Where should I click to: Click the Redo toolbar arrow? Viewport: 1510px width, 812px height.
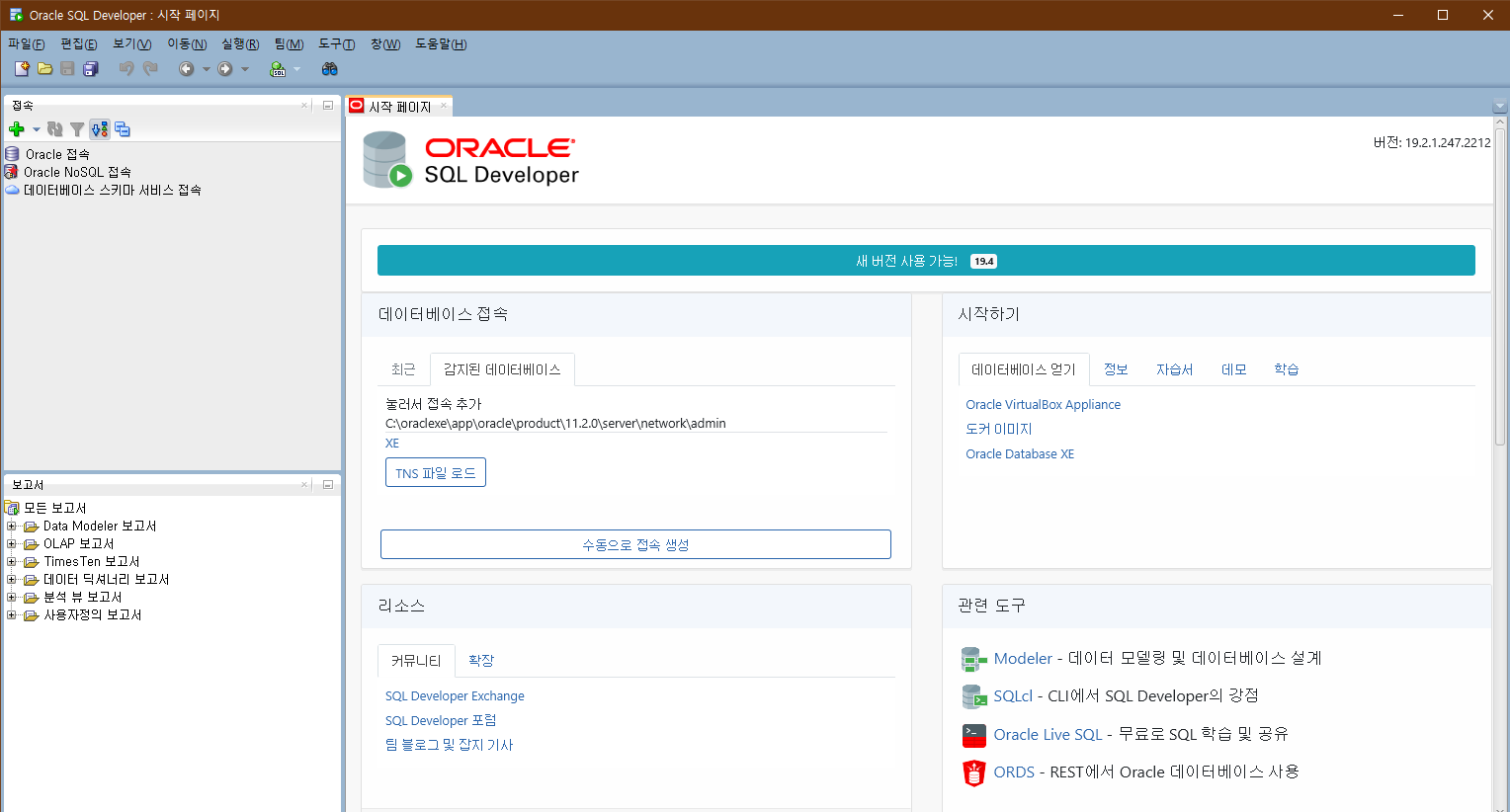(150, 68)
